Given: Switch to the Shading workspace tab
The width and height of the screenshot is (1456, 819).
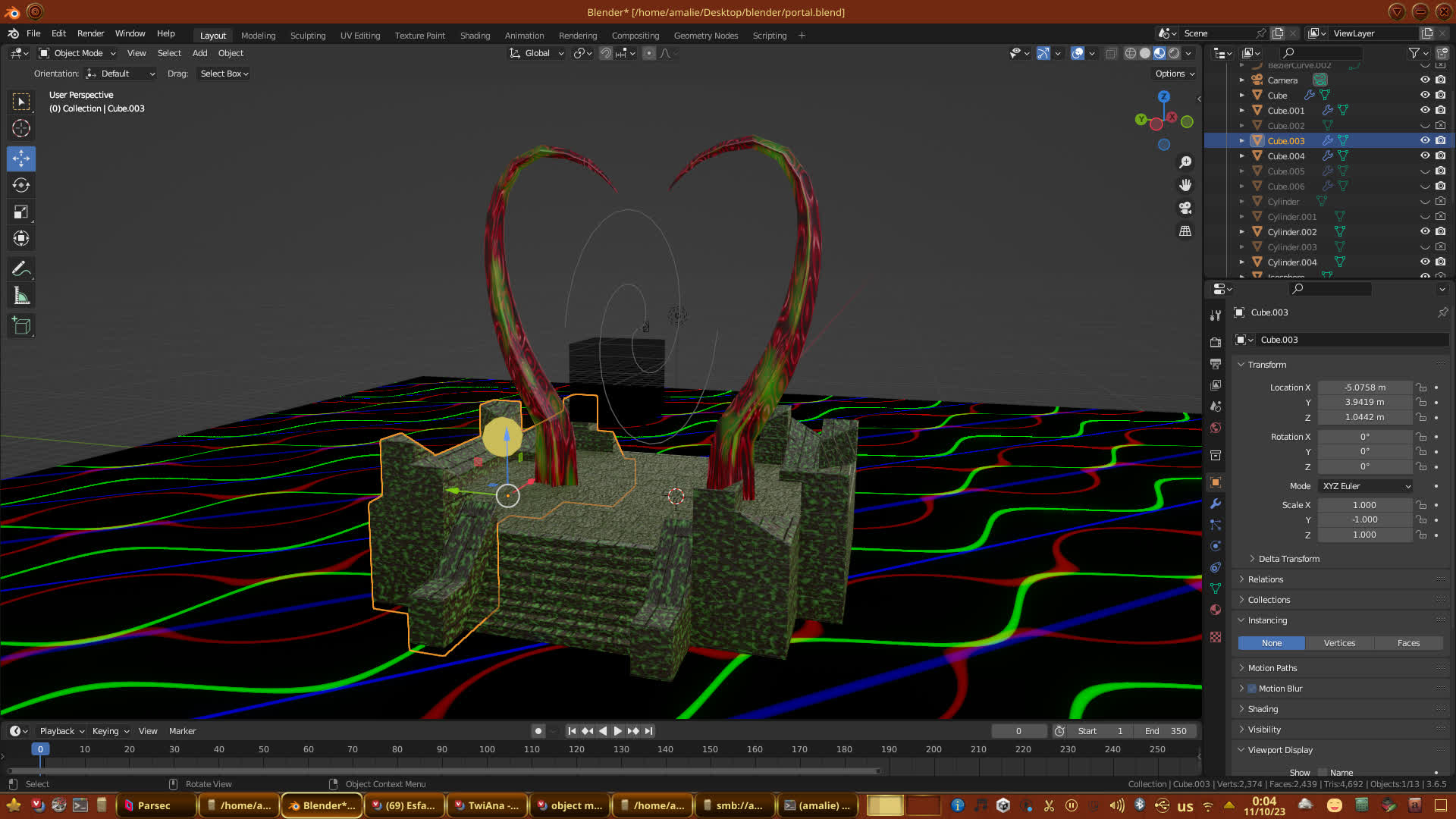Looking at the screenshot, I should tap(475, 36).
